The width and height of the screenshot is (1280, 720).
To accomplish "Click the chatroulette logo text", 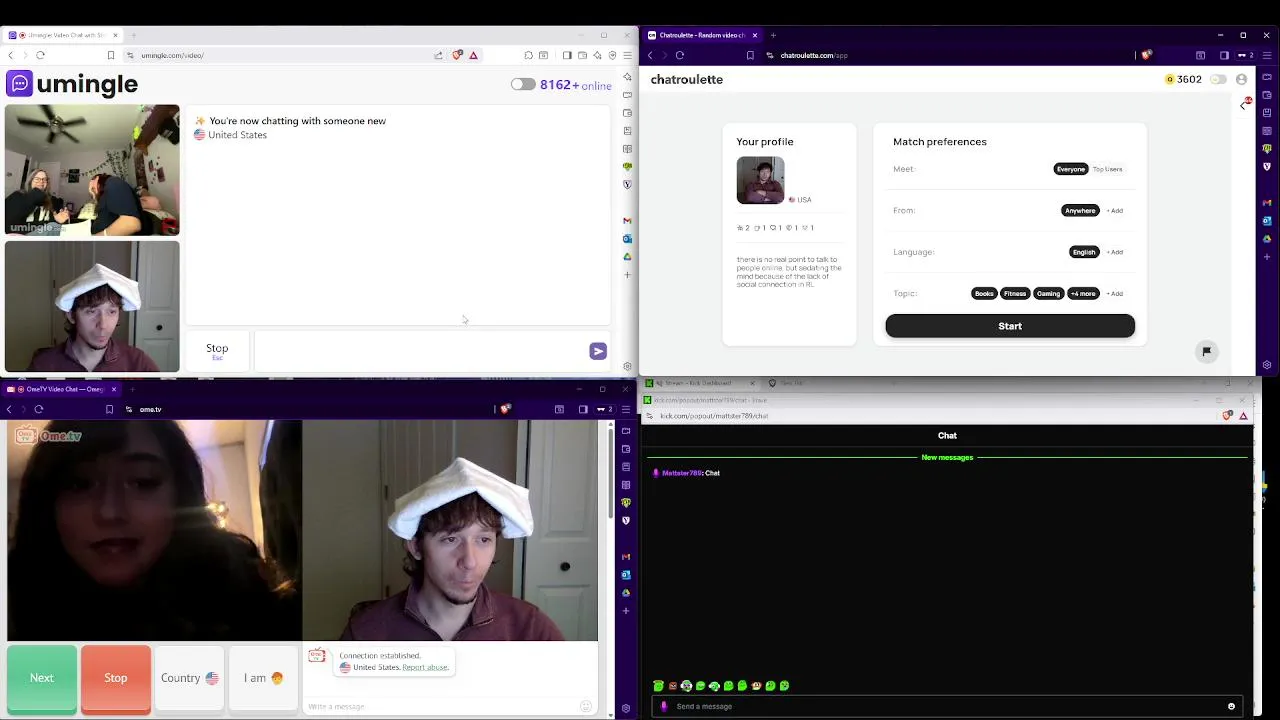I will [687, 79].
